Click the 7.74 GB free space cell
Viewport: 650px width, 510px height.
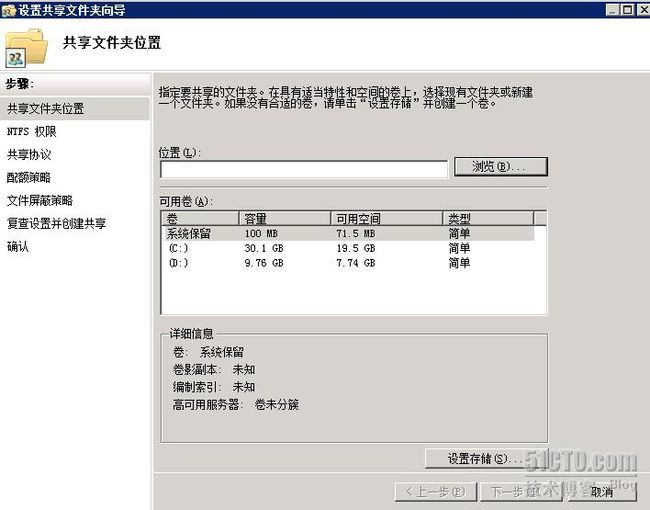click(x=356, y=263)
